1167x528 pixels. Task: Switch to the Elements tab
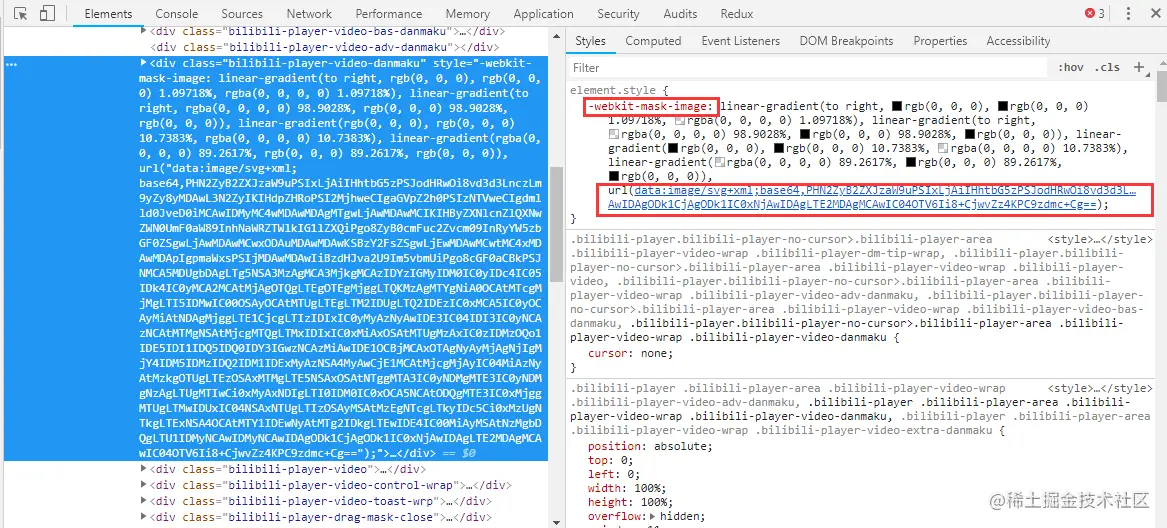click(x=108, y=13)
